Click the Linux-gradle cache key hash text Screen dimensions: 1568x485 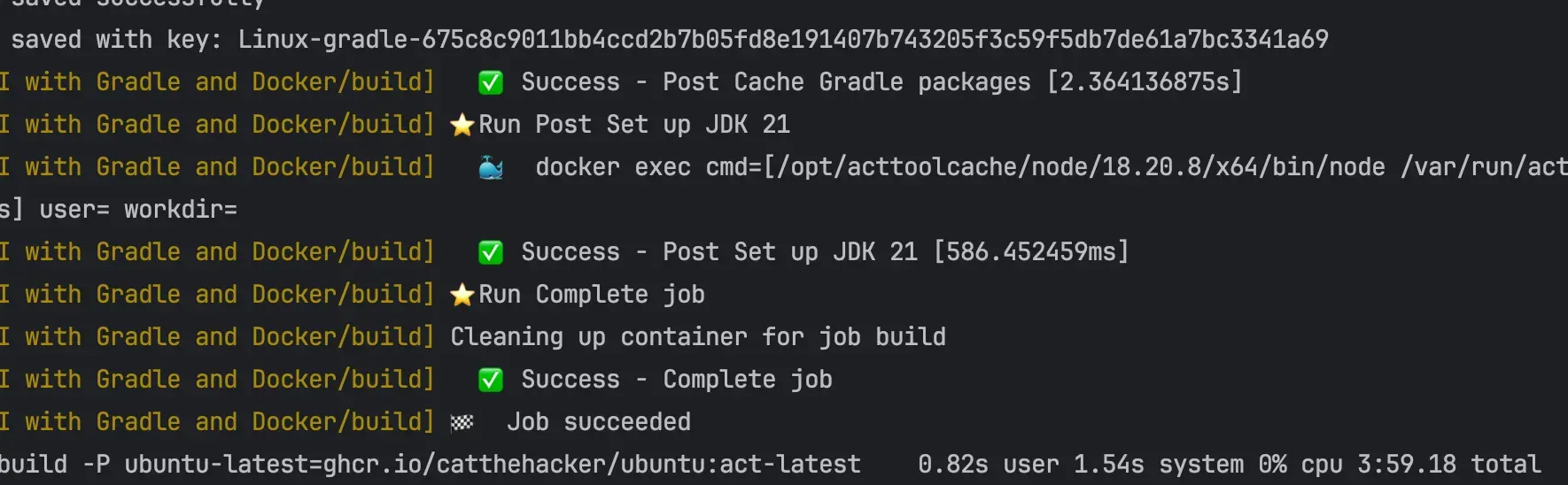point(783,39)
